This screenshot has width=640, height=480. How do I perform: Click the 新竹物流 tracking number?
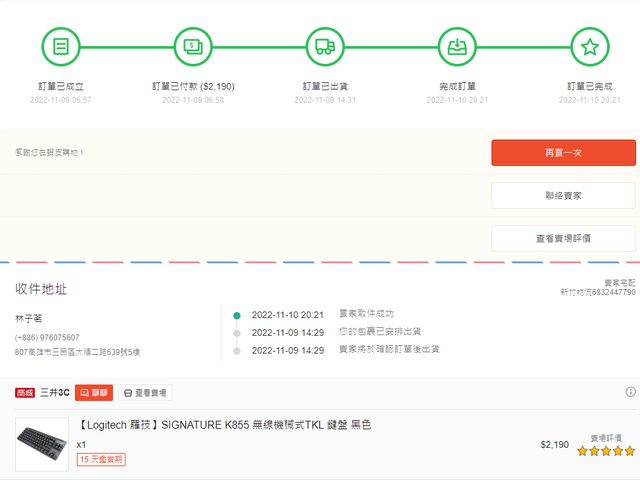[x=597, y=292]
